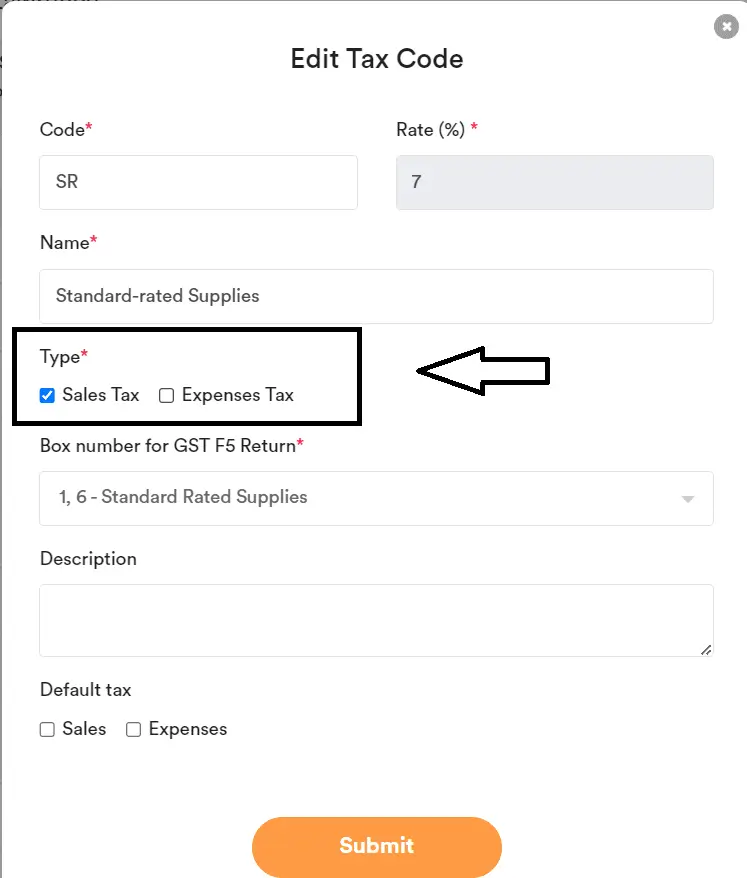
Task: Click the "Sales Tax" checkbox label text
Action: point(100,395)
